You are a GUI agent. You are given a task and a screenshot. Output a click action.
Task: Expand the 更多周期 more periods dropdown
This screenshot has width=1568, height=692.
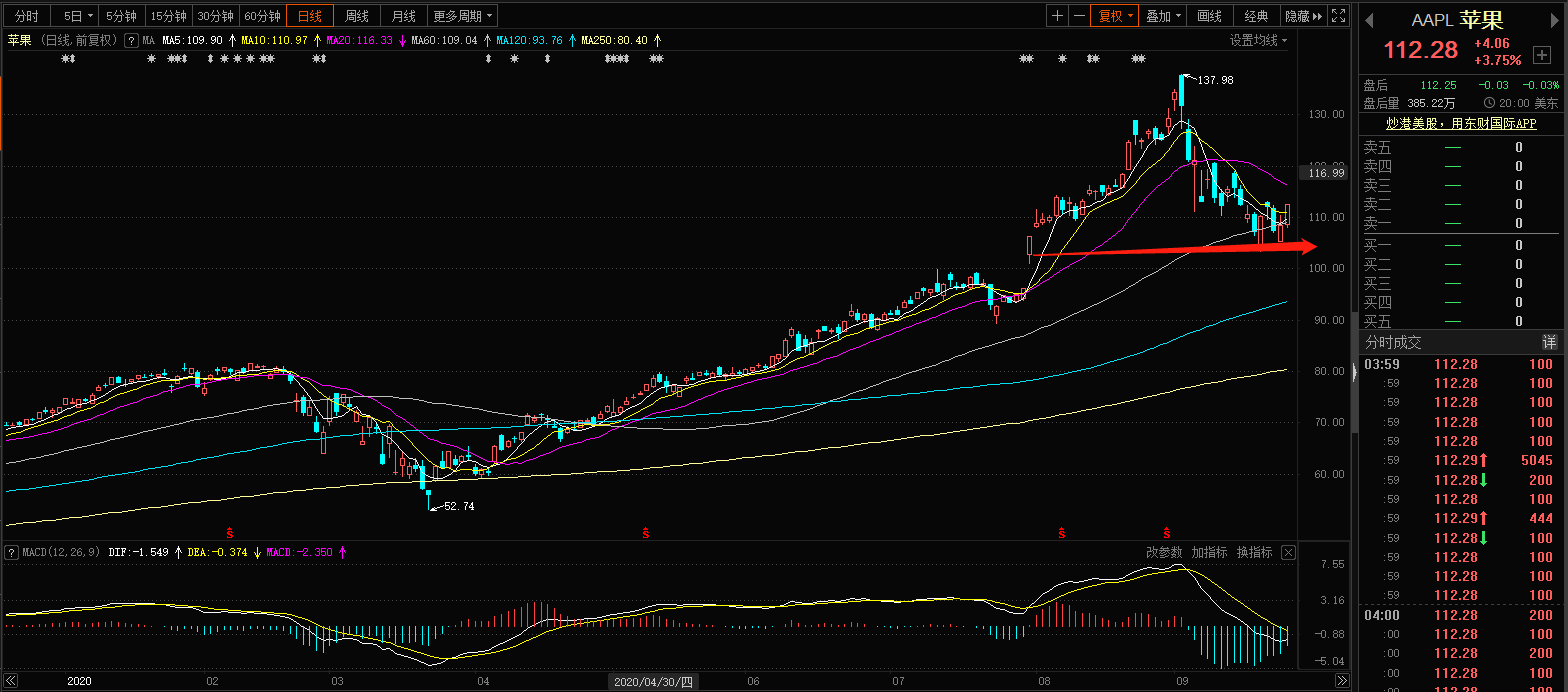pos(463,16)
